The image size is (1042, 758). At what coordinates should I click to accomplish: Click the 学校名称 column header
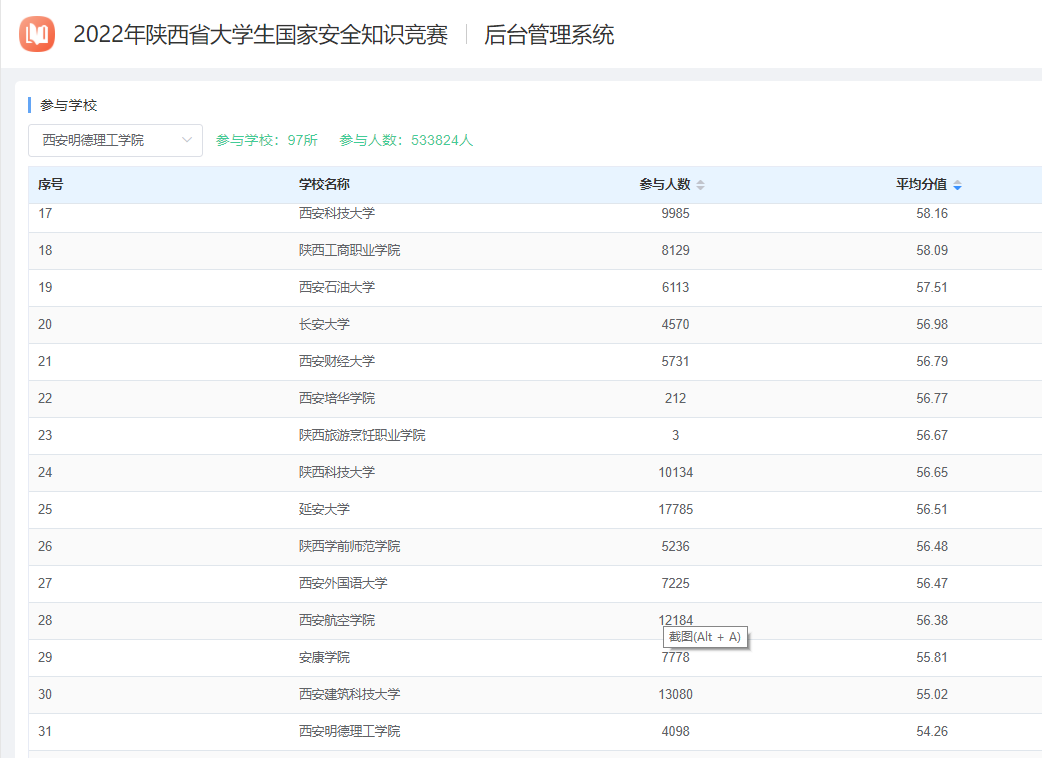[x=324, y=184]
